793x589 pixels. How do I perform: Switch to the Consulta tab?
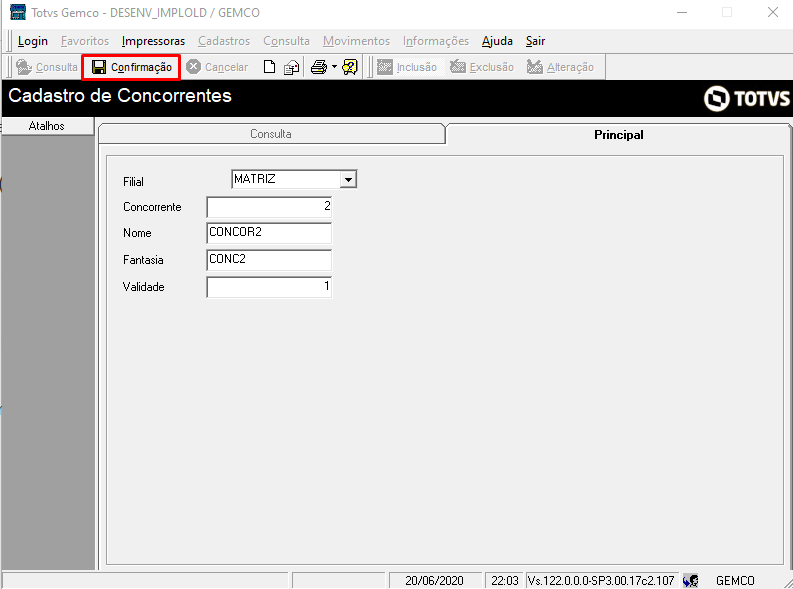pos(271,134)
